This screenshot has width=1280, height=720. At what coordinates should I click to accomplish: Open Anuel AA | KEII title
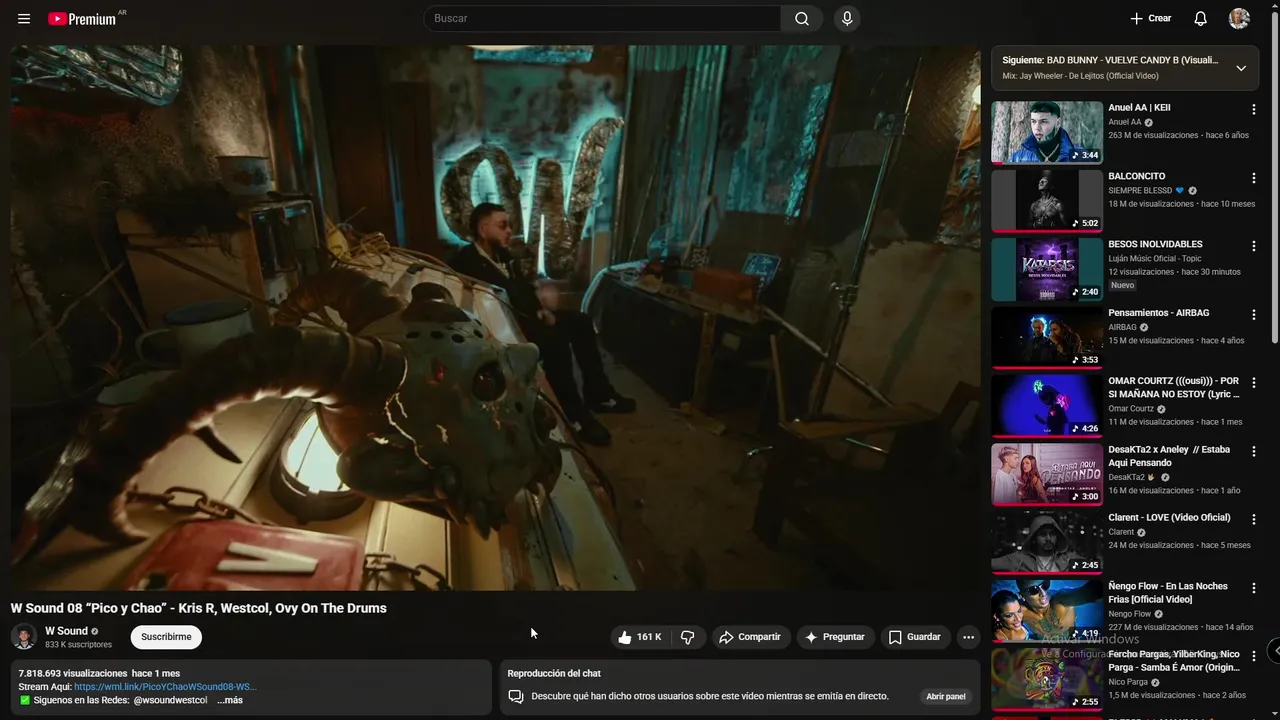(1139, 107)
